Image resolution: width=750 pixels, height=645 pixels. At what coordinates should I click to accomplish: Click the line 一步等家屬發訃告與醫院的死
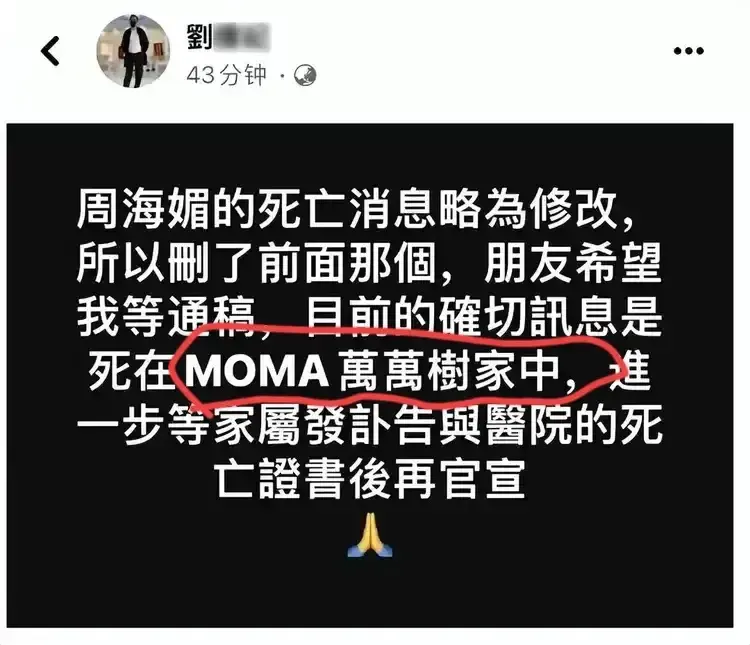pyautogui.click(x=369, y=425)
